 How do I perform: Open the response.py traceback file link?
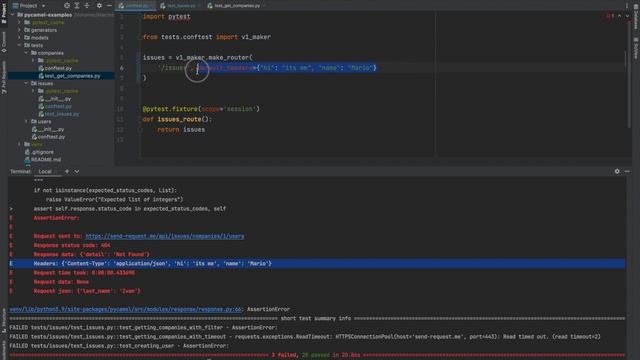125,309
